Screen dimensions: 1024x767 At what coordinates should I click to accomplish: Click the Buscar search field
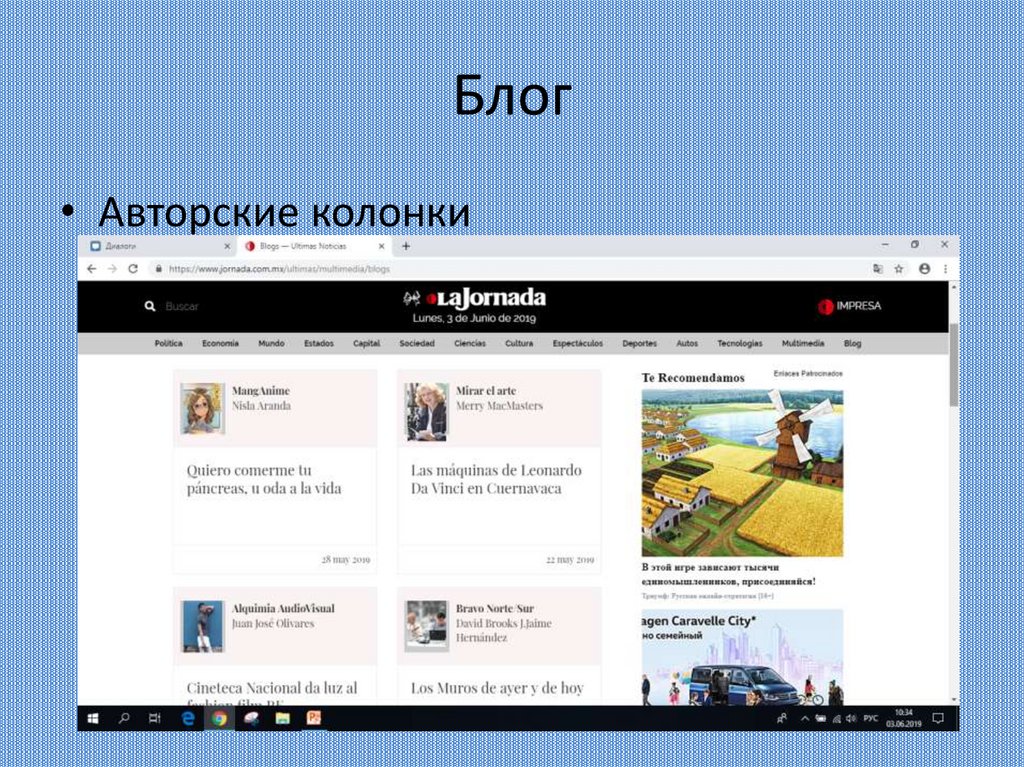click(182, 306)
